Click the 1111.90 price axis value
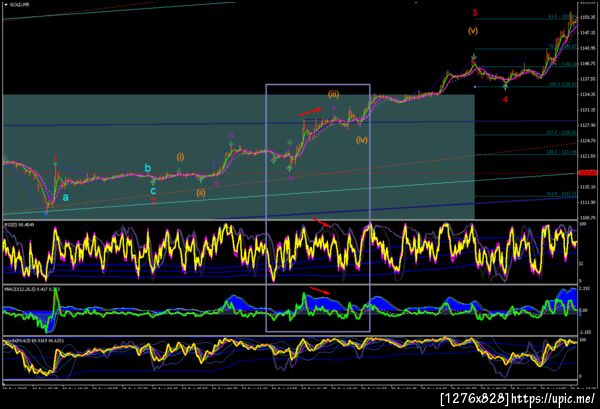 click(x=587, y=202)
